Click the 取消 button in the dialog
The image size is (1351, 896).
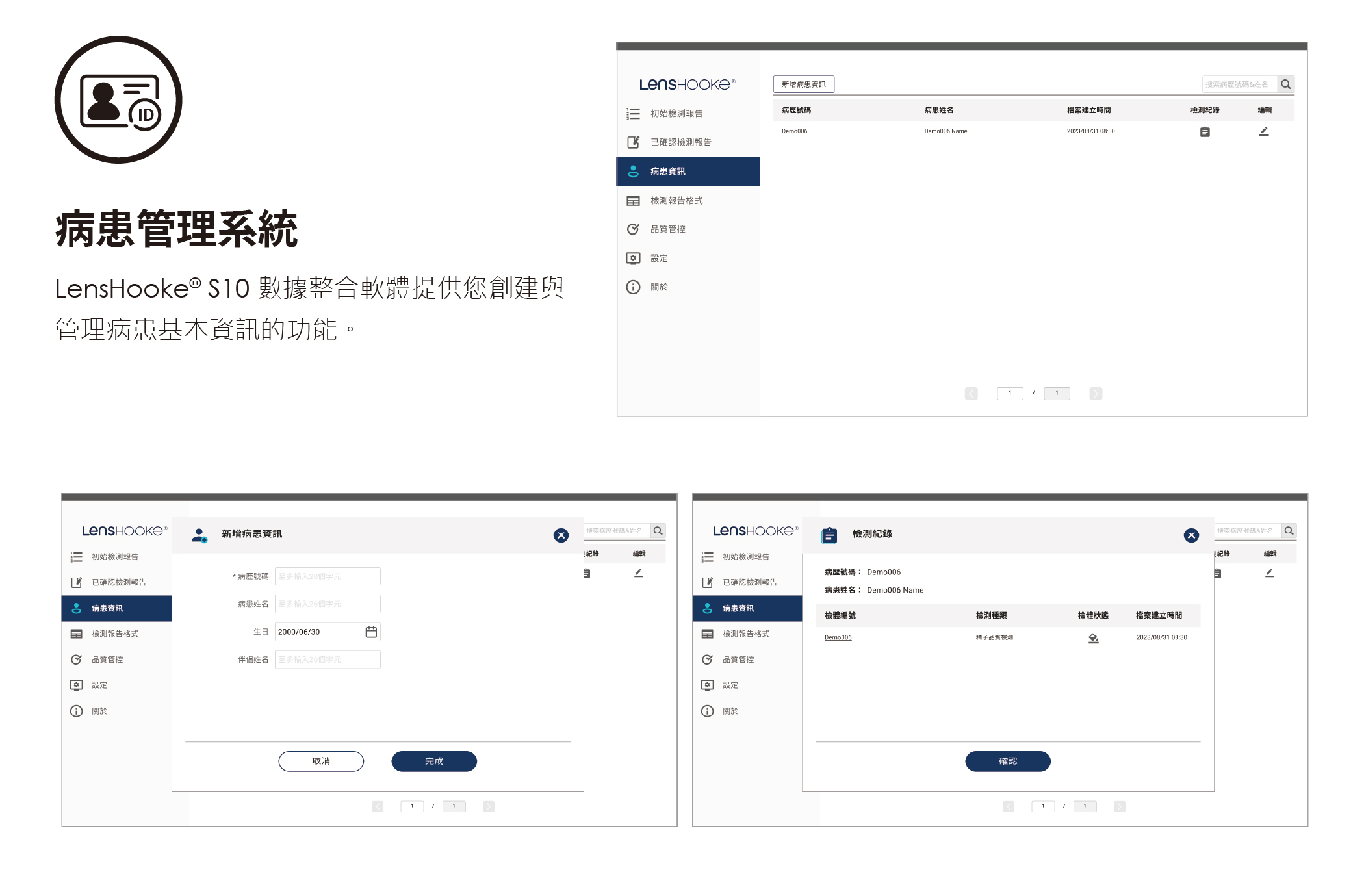click(x=321, y=761)
